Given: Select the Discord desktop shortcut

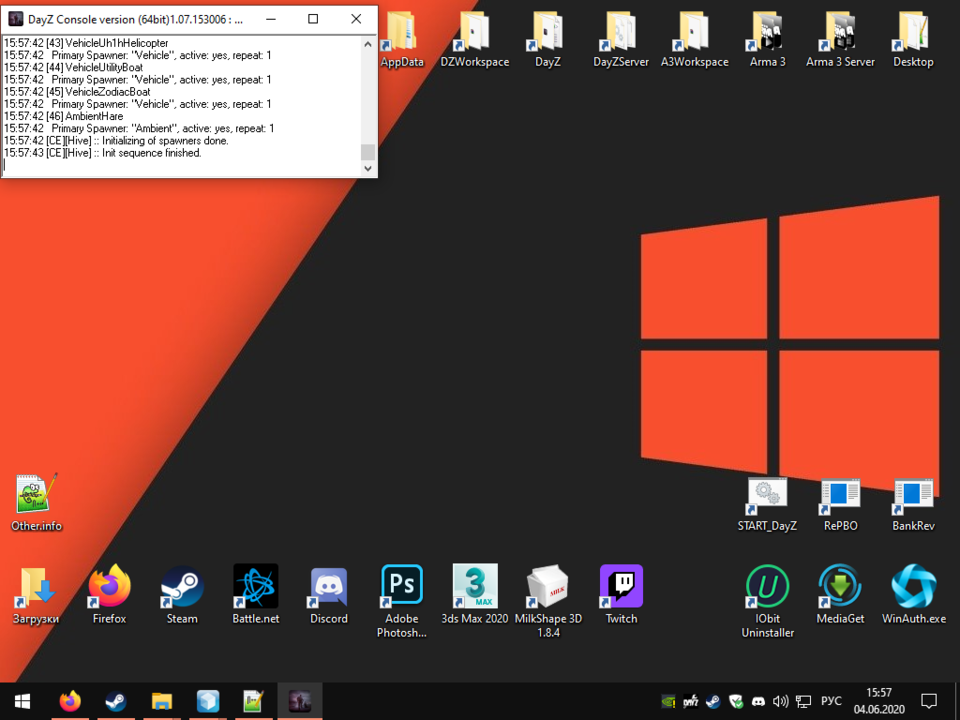Looking at the screenshot, I should pos(329,594).
